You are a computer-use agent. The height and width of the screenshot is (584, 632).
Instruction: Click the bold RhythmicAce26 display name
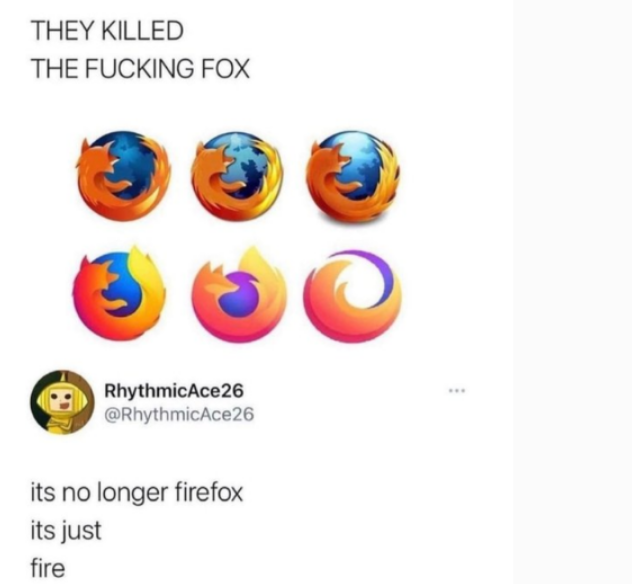pos(174,390)
